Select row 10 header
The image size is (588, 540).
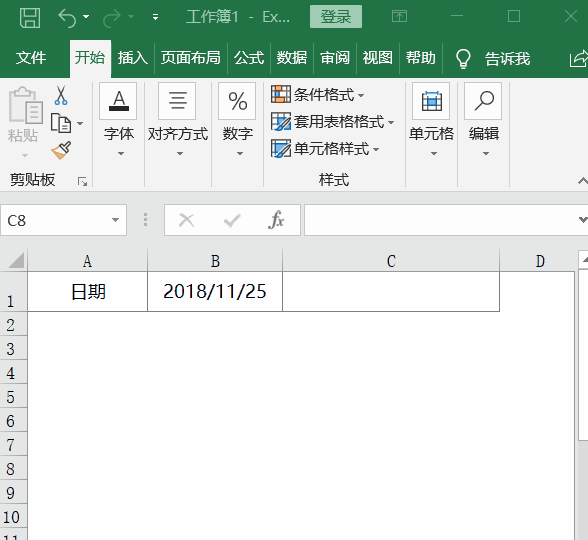point(14,516)
